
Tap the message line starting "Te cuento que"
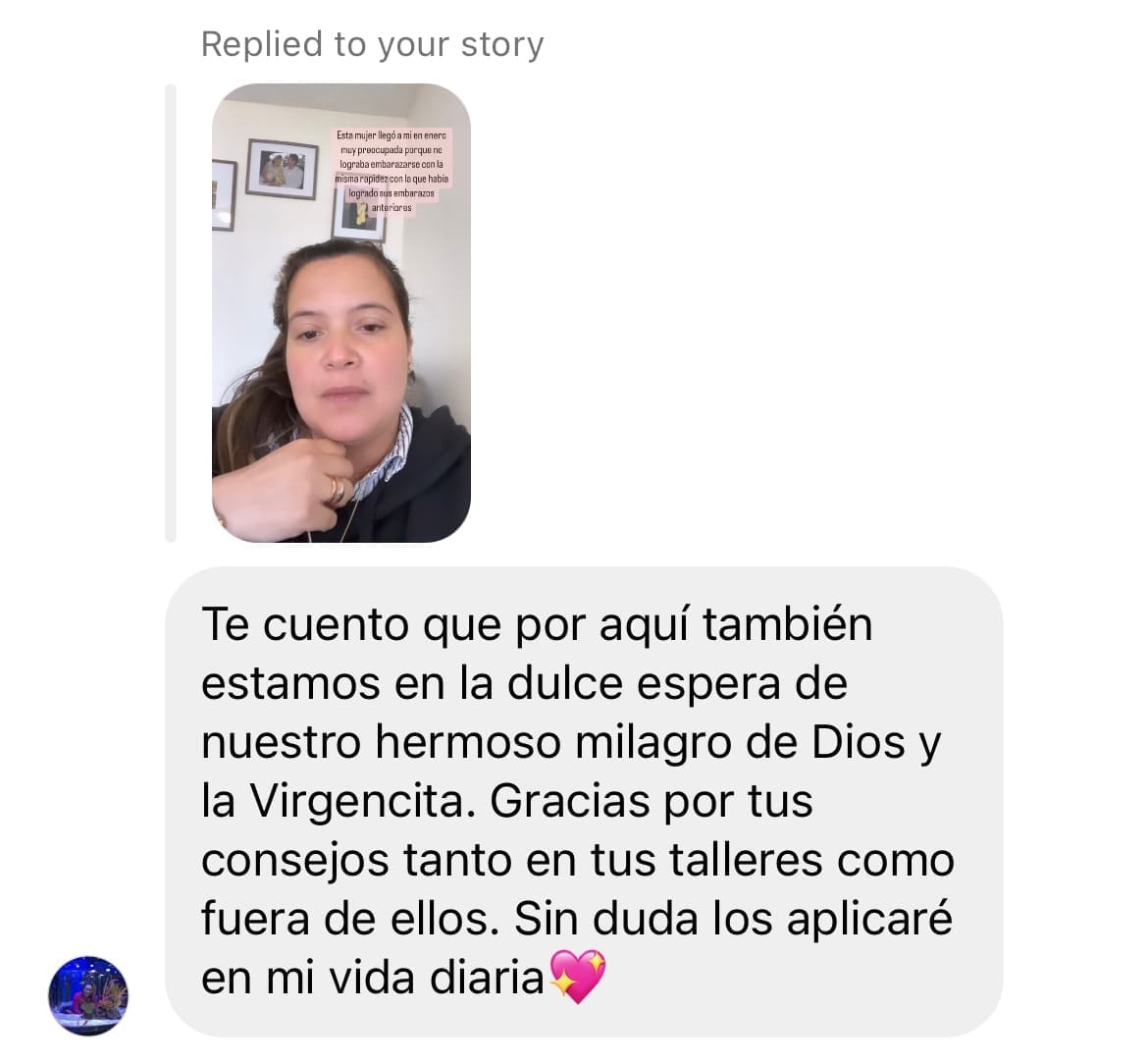point(537,625)
